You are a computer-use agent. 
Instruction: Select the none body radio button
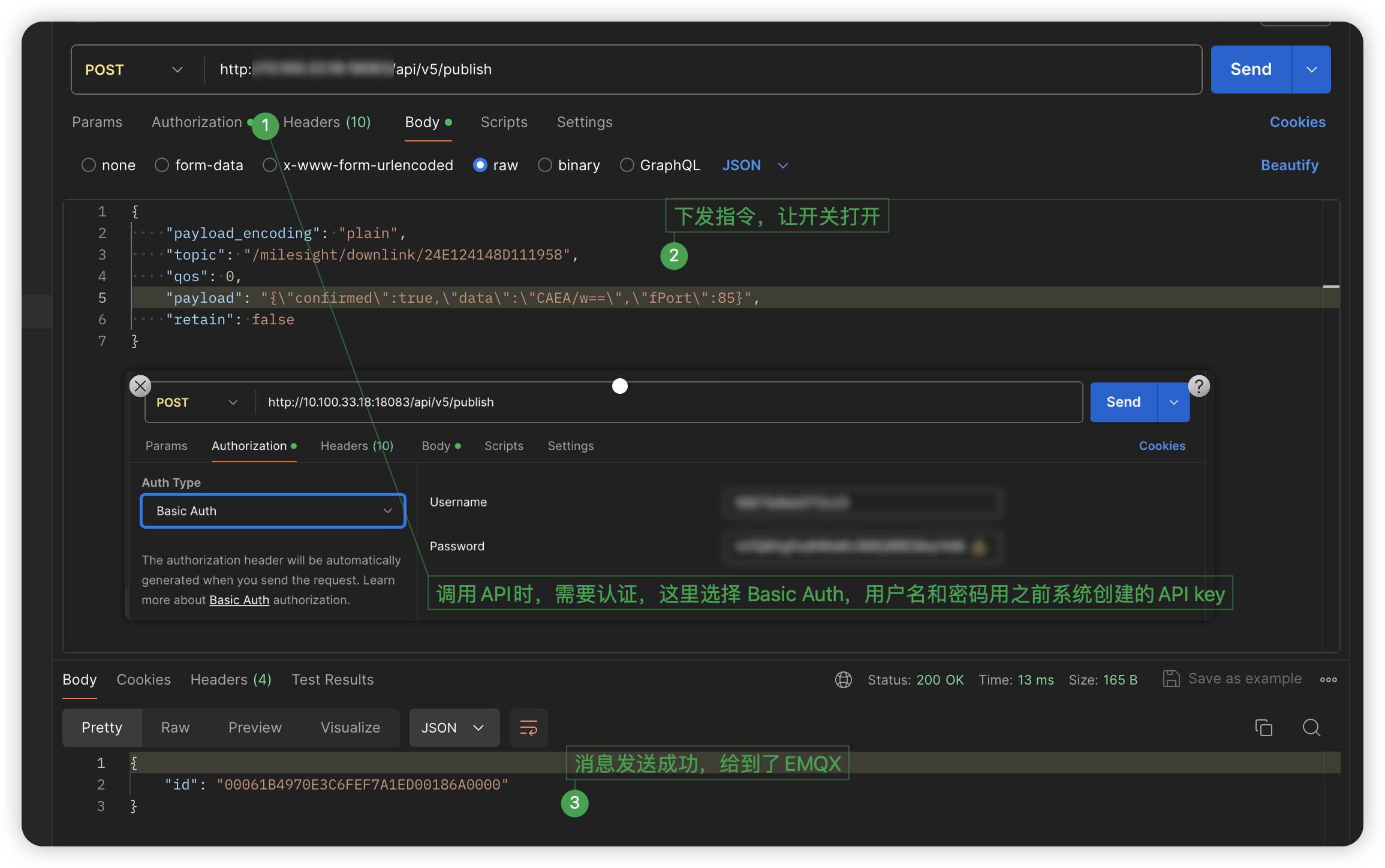click(x=89, y=165)
